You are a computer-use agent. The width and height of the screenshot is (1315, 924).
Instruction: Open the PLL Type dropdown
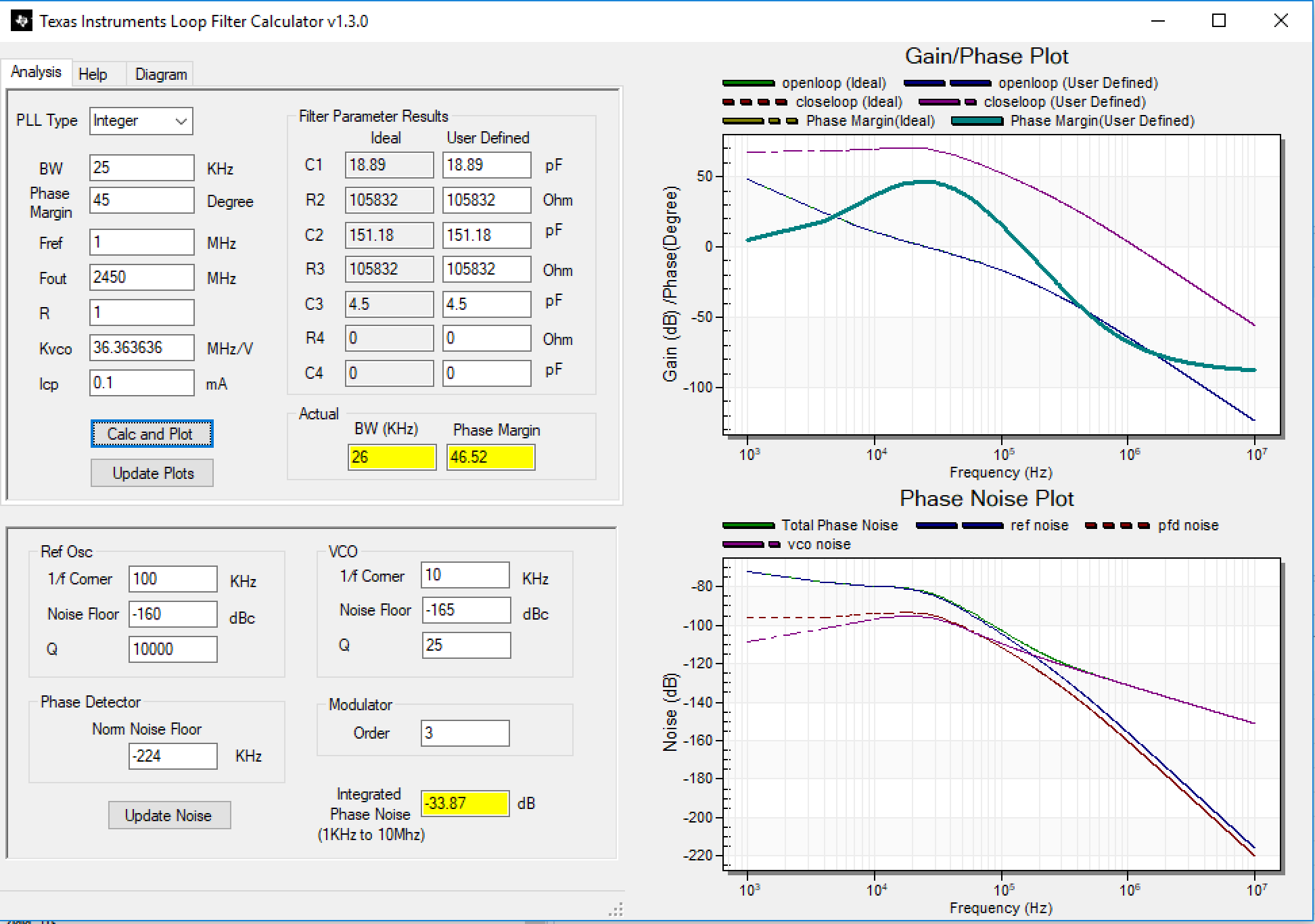141,121
